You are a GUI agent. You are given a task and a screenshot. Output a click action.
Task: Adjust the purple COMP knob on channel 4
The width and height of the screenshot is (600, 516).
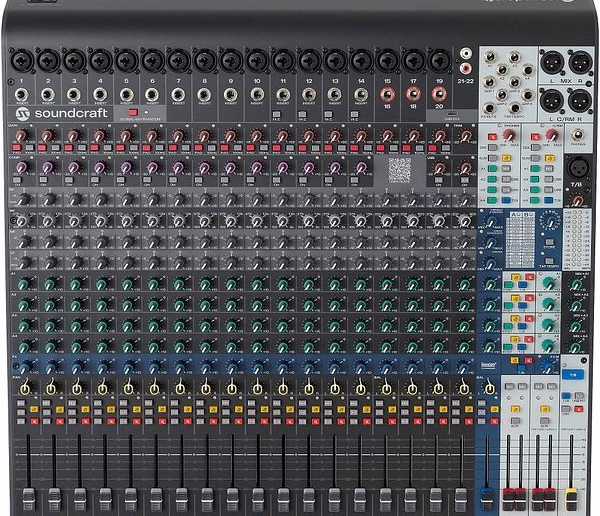[x=100, y=167]
